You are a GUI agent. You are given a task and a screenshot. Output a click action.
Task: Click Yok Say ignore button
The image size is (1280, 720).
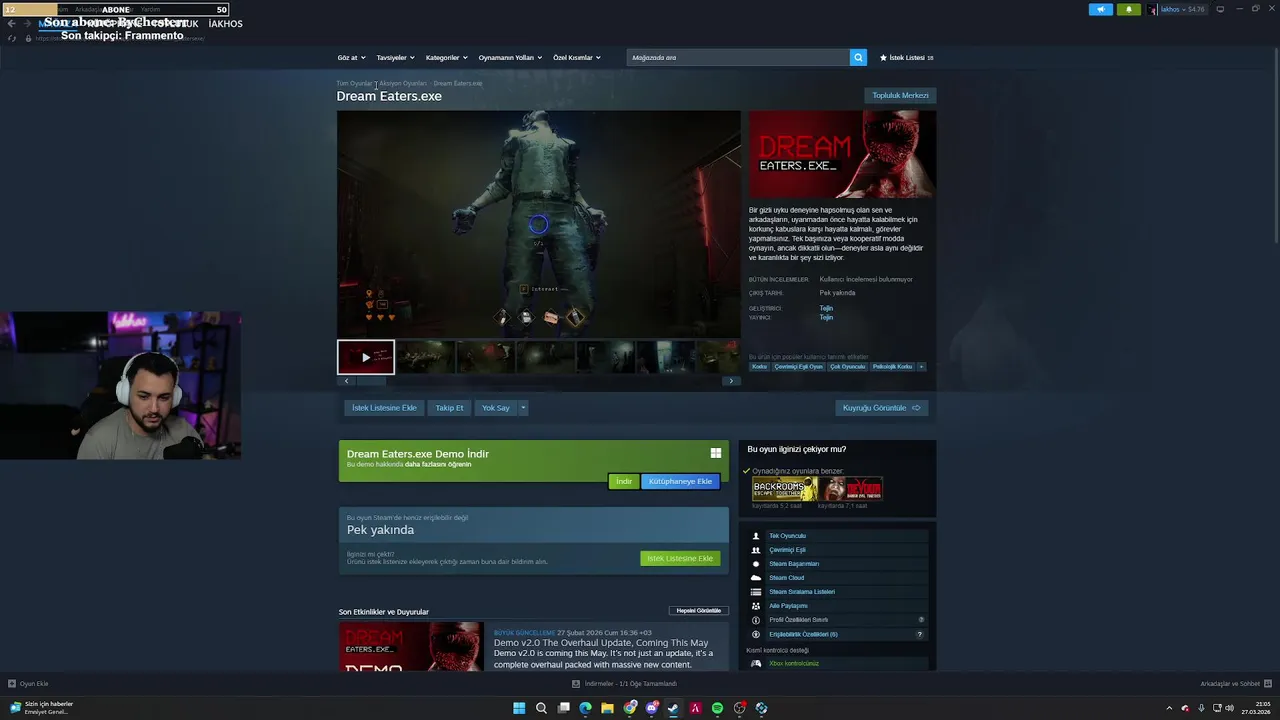click(495, 407)
